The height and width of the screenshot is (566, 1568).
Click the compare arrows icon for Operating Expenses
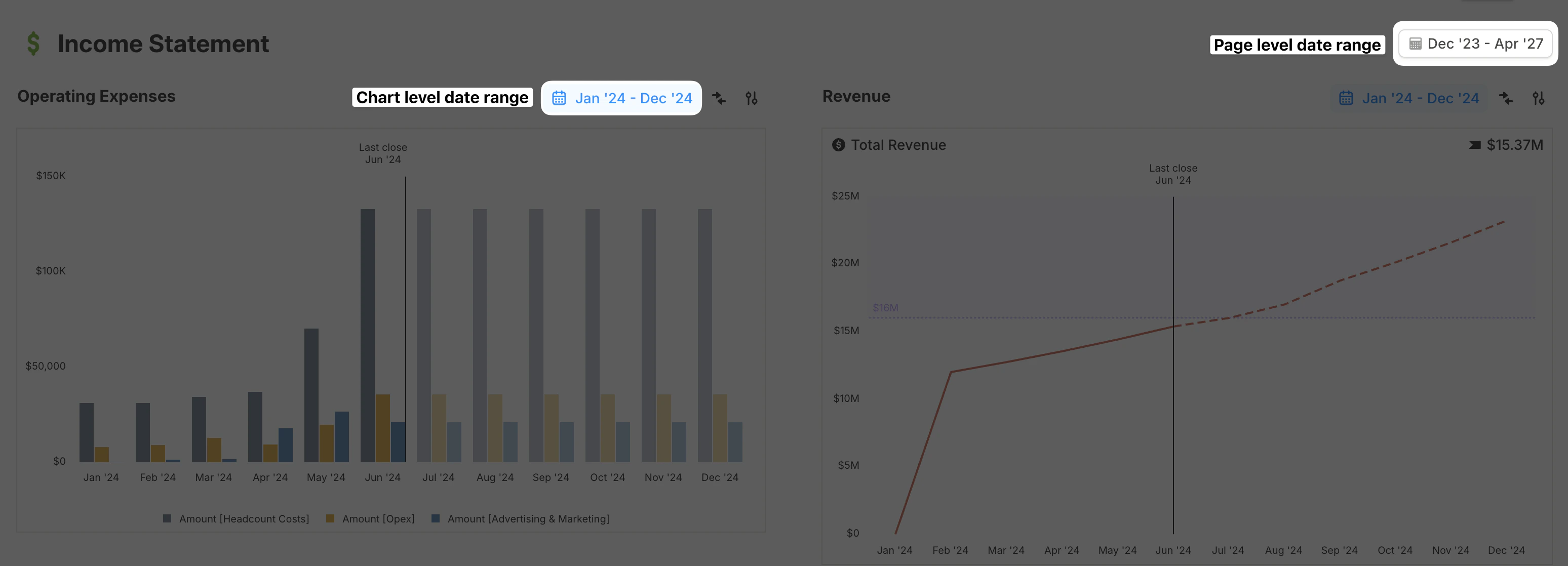(719, 98)
